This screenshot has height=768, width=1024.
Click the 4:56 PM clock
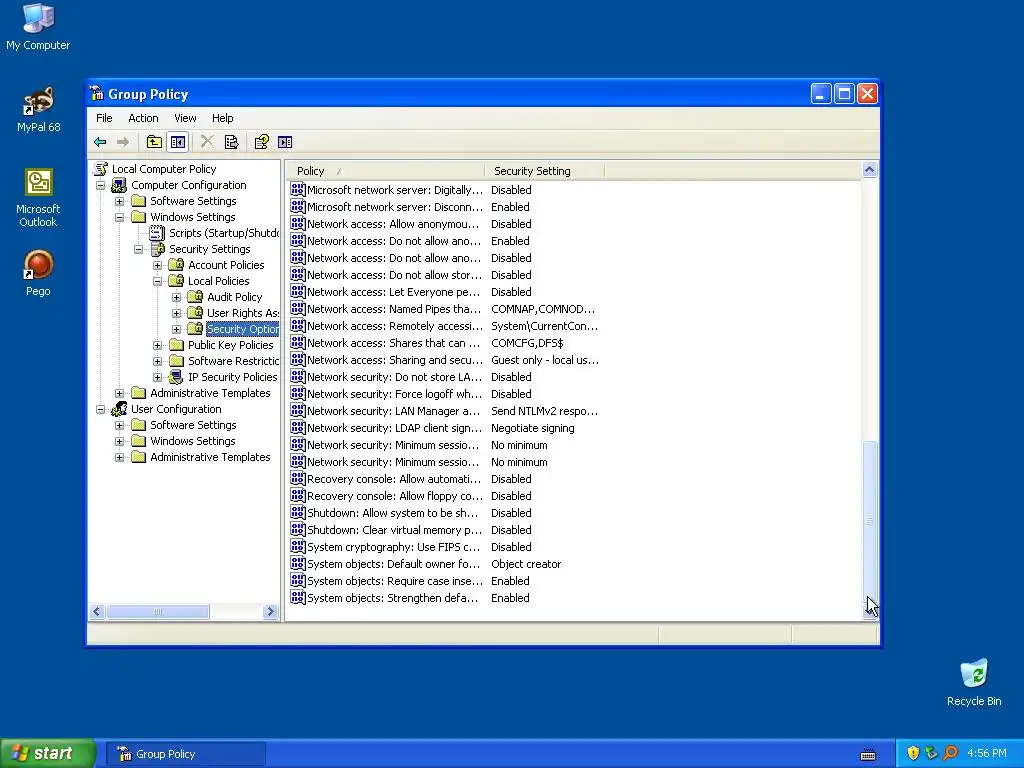(x=987, y=754)
